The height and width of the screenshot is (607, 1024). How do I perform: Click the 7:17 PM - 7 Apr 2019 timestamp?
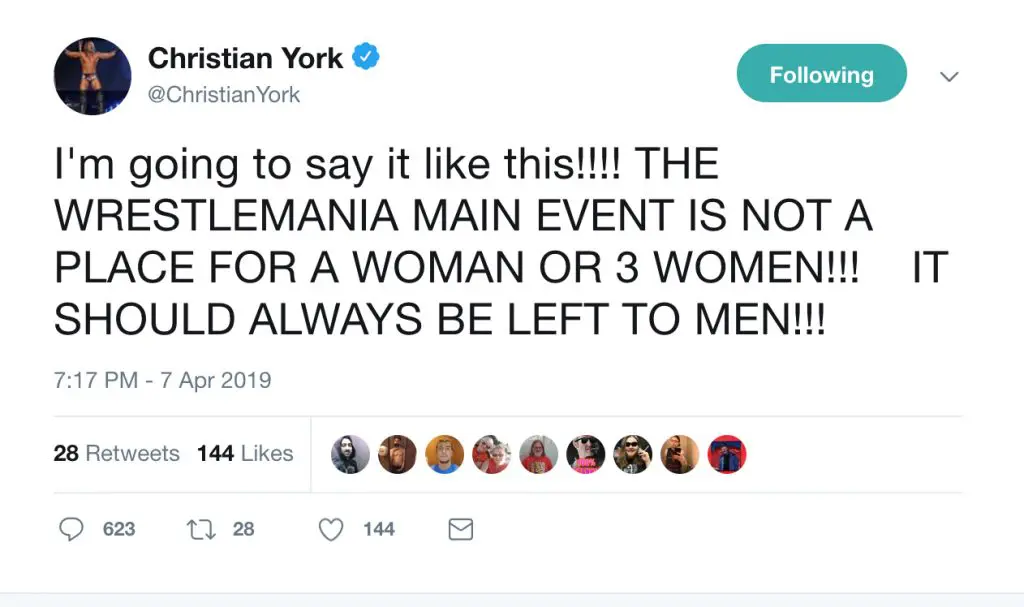162,381
